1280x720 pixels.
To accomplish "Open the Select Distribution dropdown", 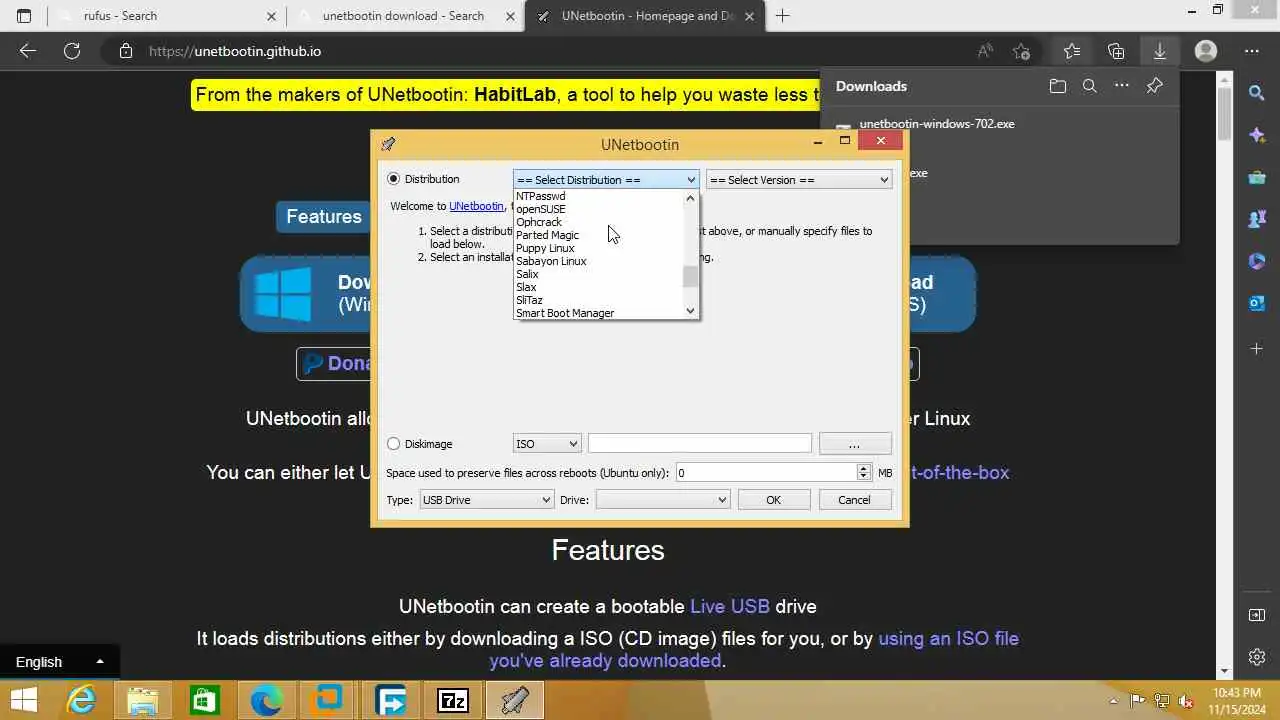I will point(605,180).
